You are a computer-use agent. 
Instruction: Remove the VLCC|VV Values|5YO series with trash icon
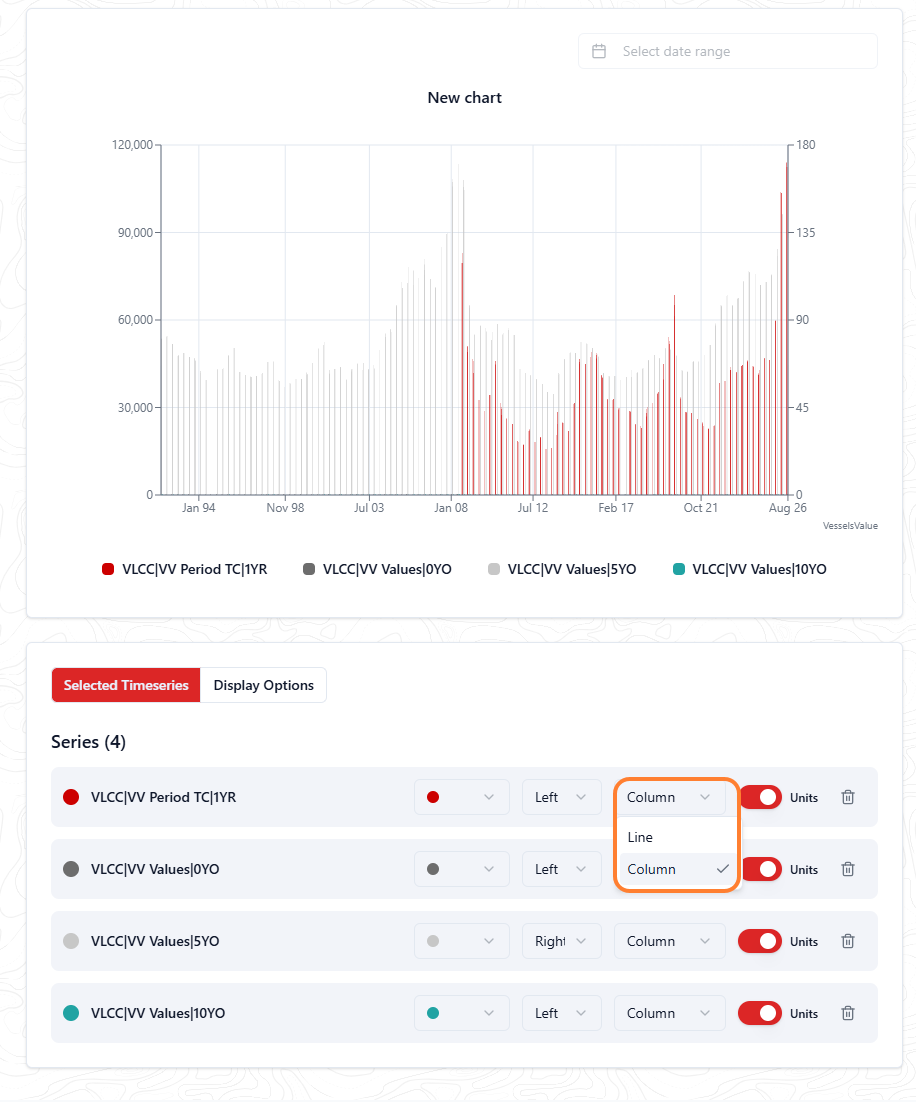coord(848,941)
